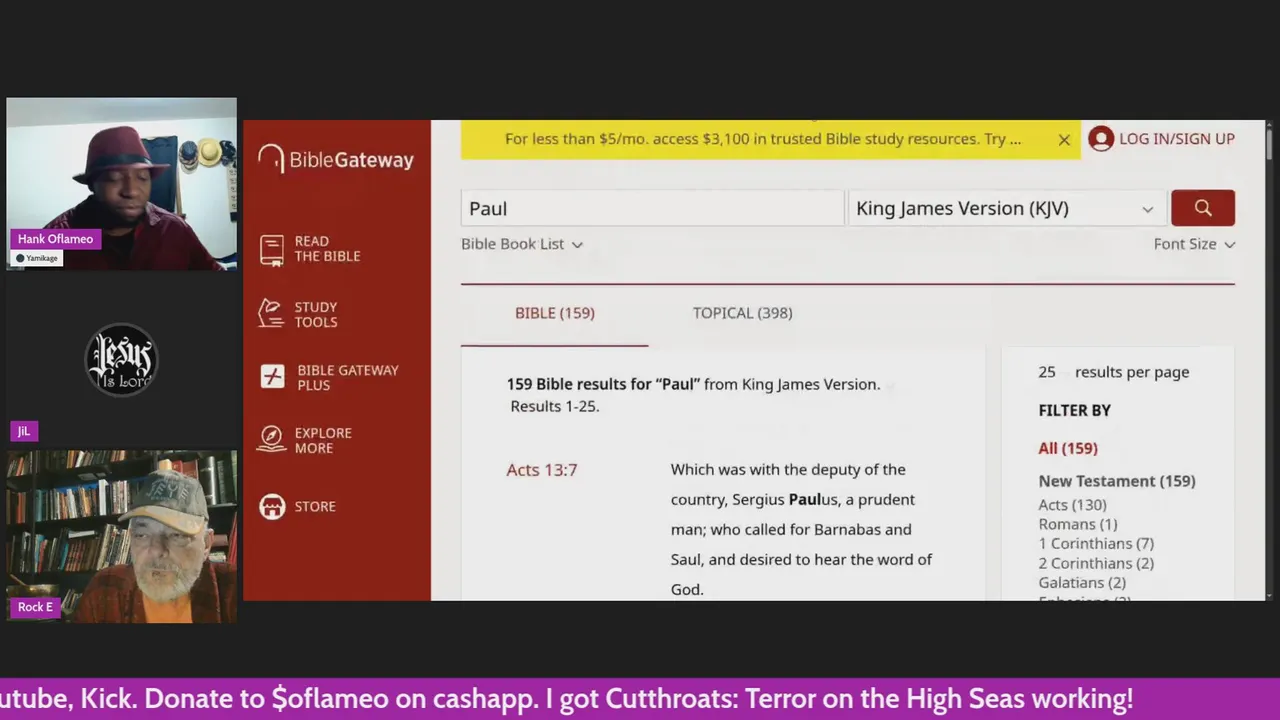Dismiss the yellow promo banner
The width and height of the screenshot is (1280, 720).
1064,140
